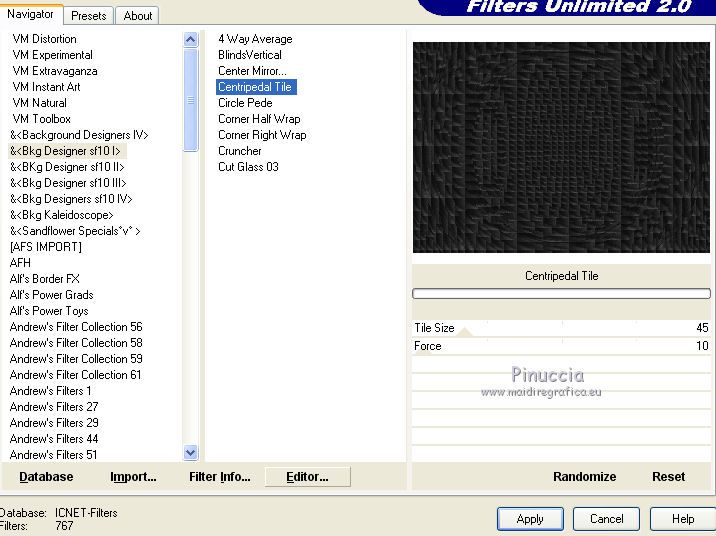Select VM Instant Art category
This screenshot has height=536, width=716.
coord(46,87)
